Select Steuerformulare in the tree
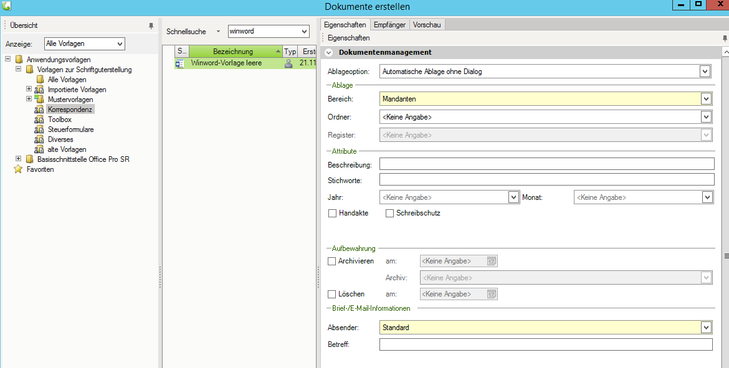The width and height of the screenshot is (729, 368). (71, 130)
